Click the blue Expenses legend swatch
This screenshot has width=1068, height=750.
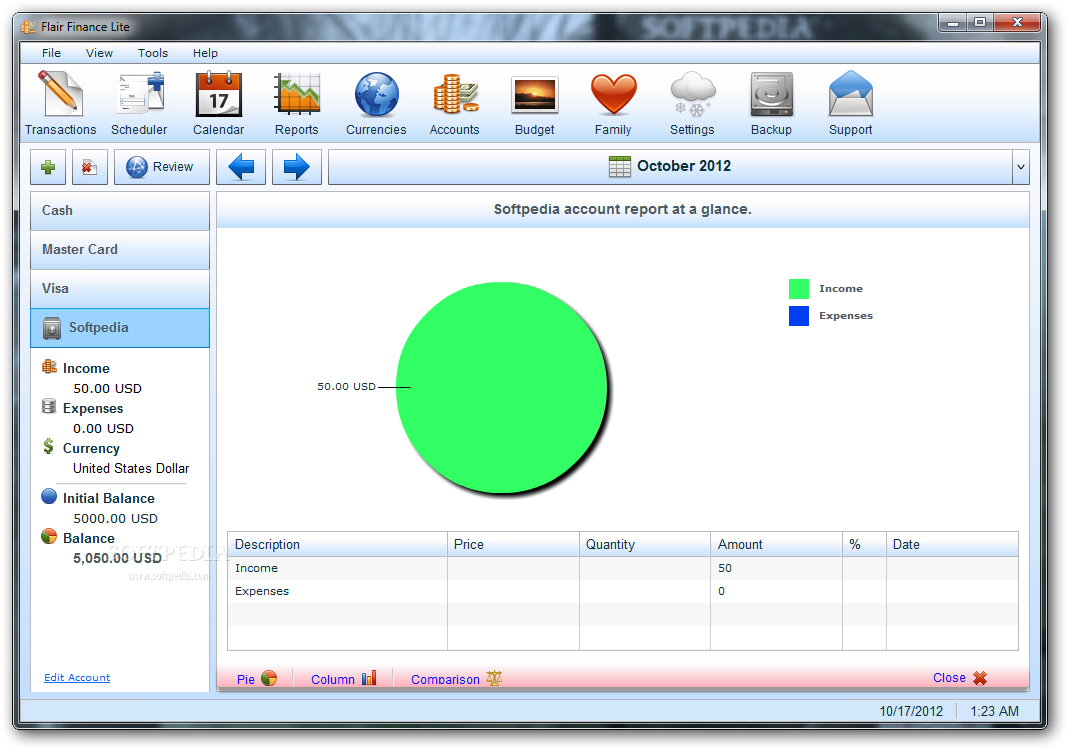(x=799, y=316)
